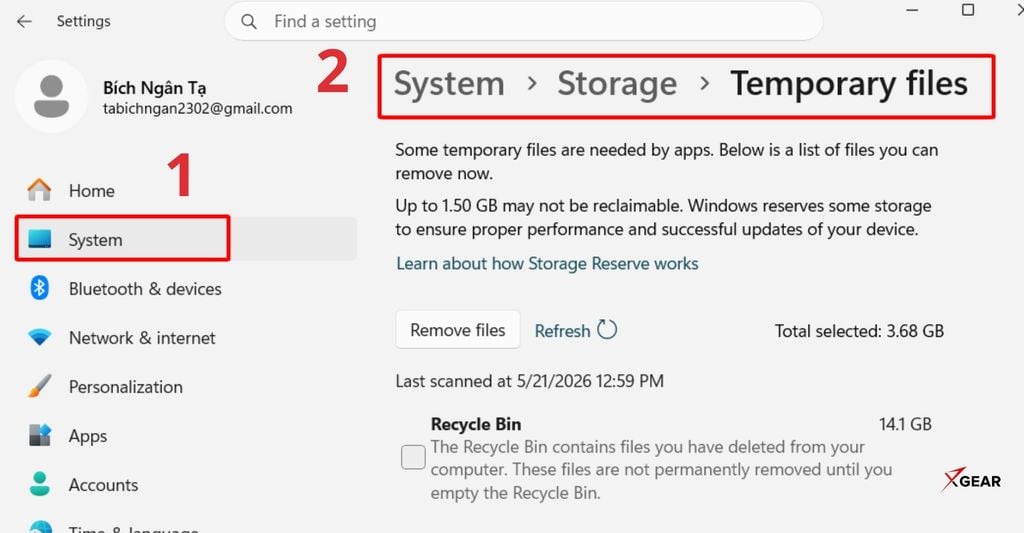The width and height of the screenshot is (1024, 533).
Task: Click the tabichngan2302@gmail.com email text
Action: pyautogui.click(x=197, y=108)
